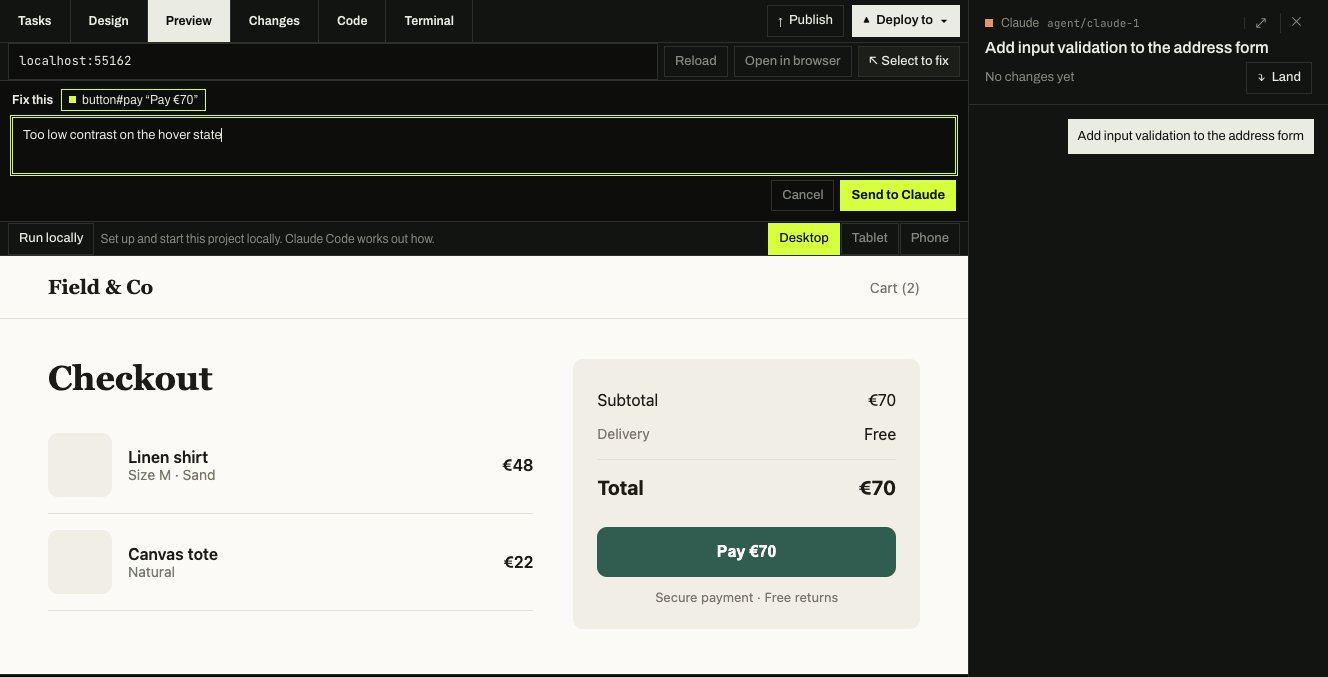Switch preview to Tablet viewport
The height and width of the screenshot is (677, 1328).
point(870,238)
